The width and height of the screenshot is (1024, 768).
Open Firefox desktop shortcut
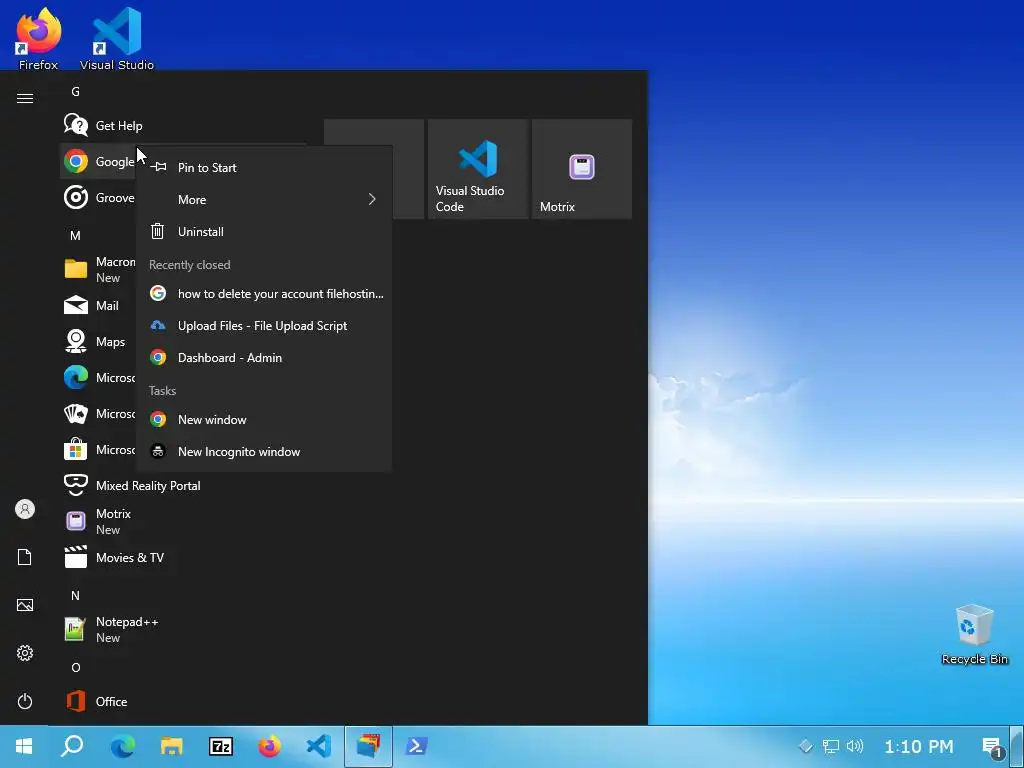tap(39, 39)
